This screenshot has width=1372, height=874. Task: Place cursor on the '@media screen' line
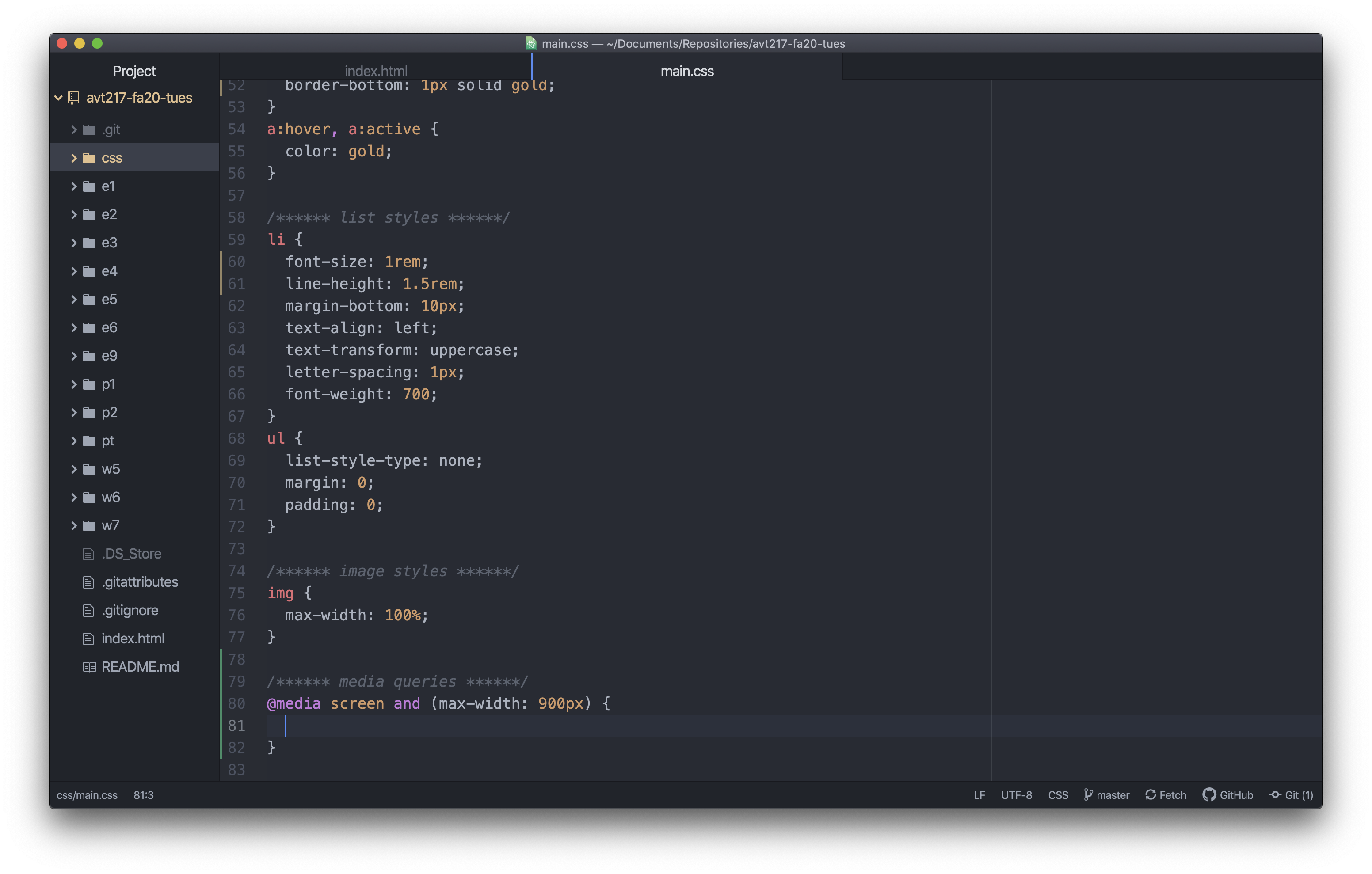(438, 703)
